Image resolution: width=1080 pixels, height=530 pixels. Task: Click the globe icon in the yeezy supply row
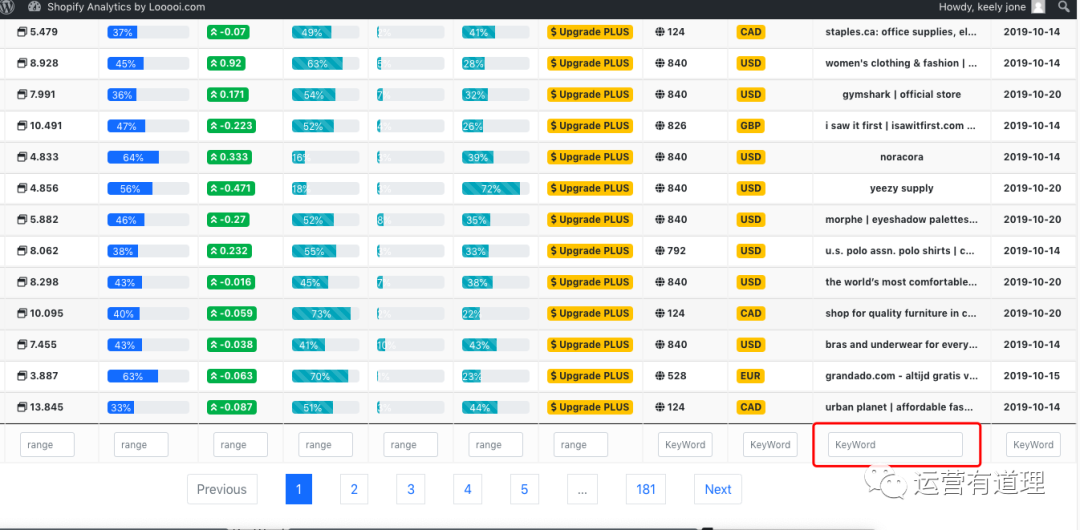(x=660, y=188)
